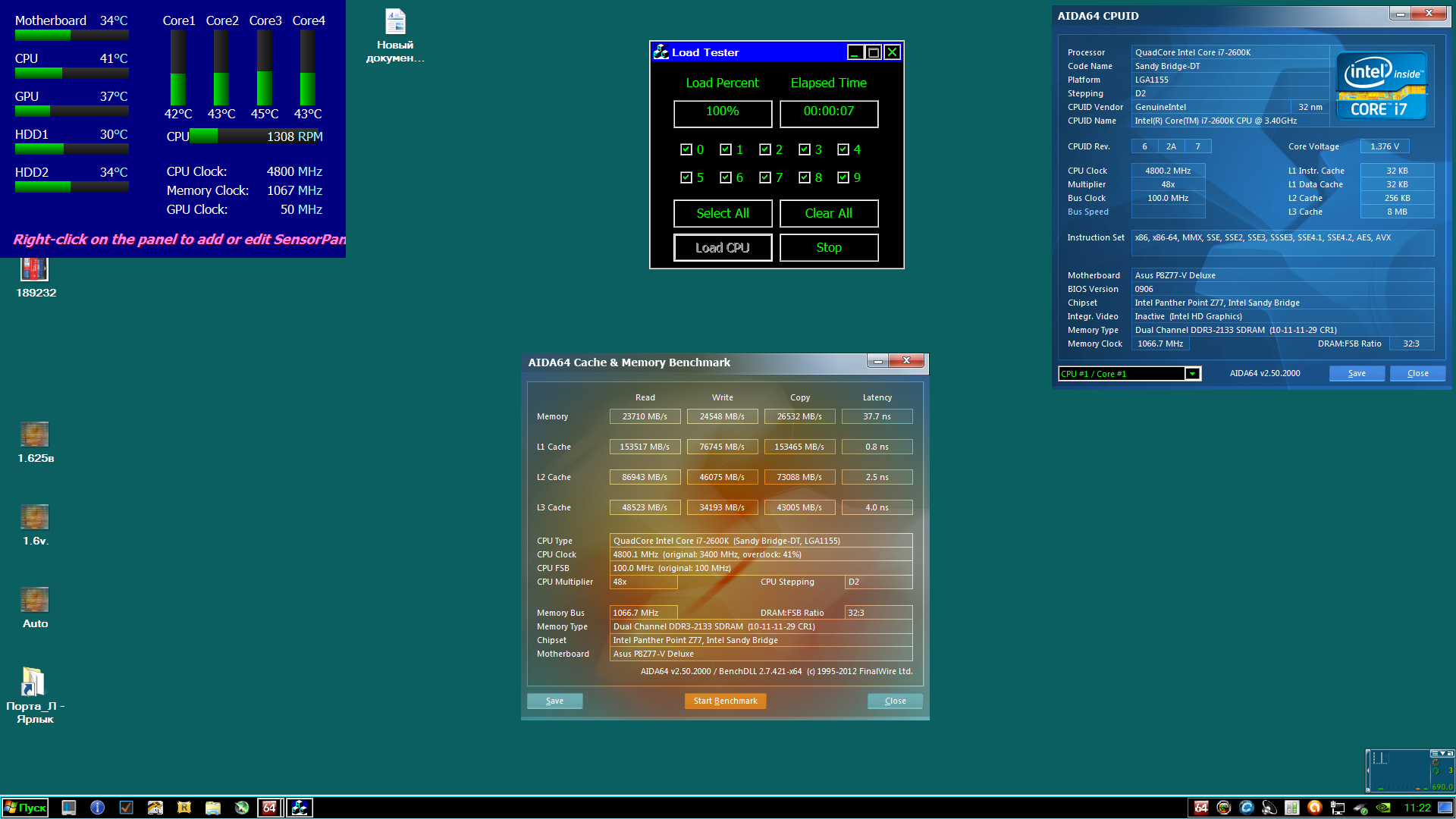Click the volume speaker tray icon
Screen dimensions: 1456x819
1269,808
